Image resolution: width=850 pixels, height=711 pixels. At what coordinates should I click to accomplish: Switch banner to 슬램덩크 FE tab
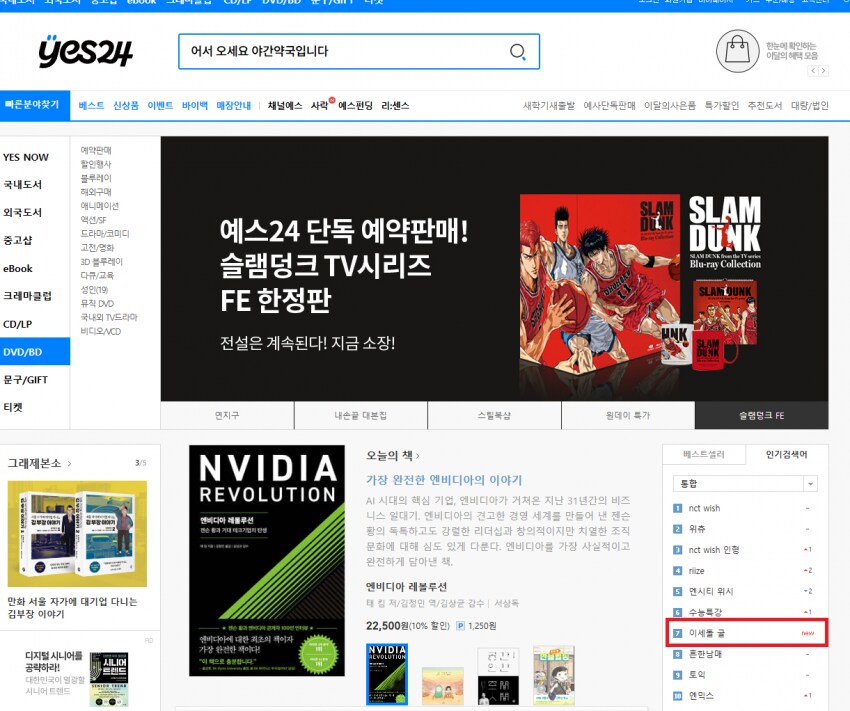[x=762, y=416]
